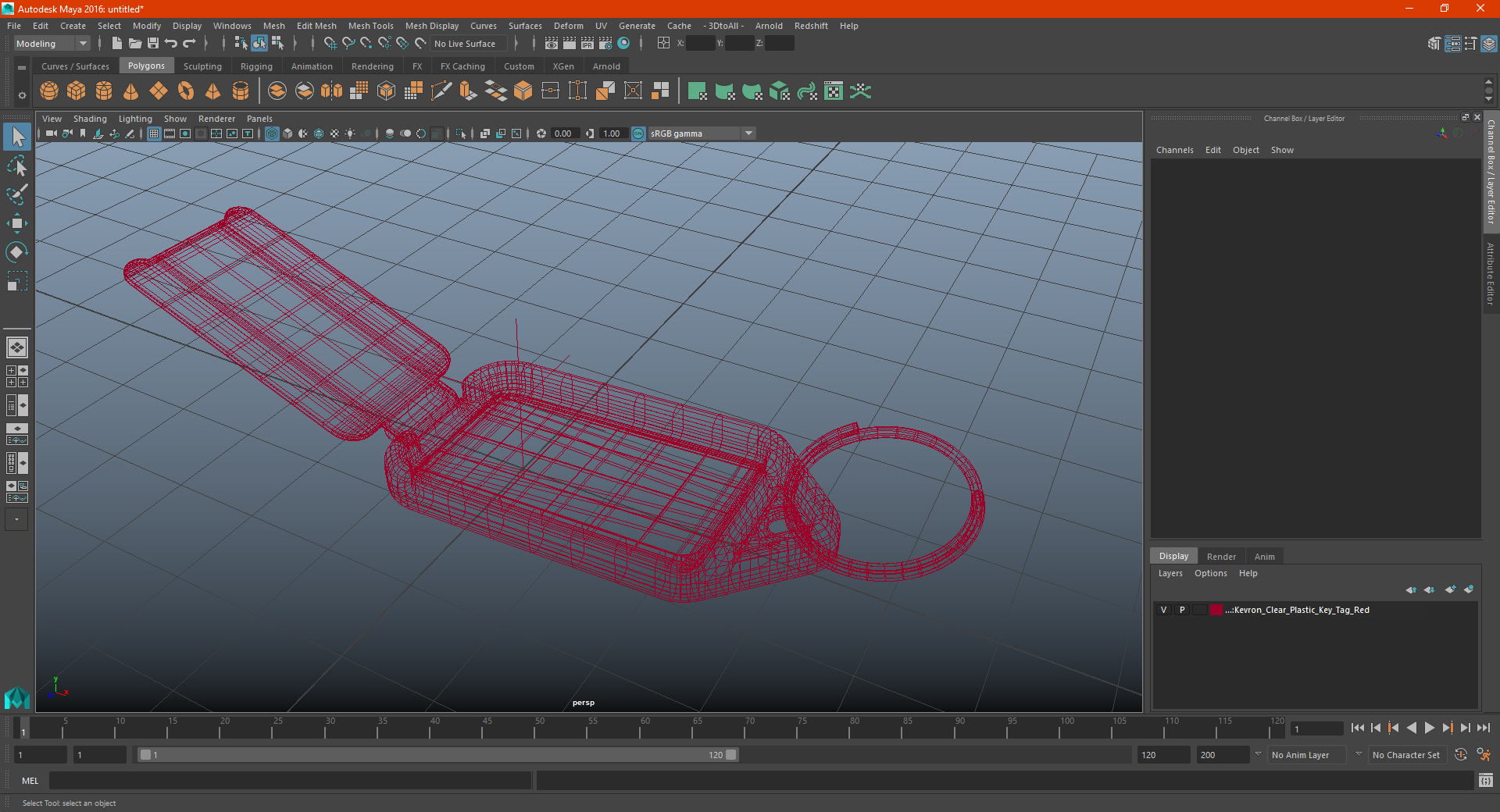Open the sRGB gamma view transform dropdown
This screenshot has width=1500, height=812.
click(702, 134)
